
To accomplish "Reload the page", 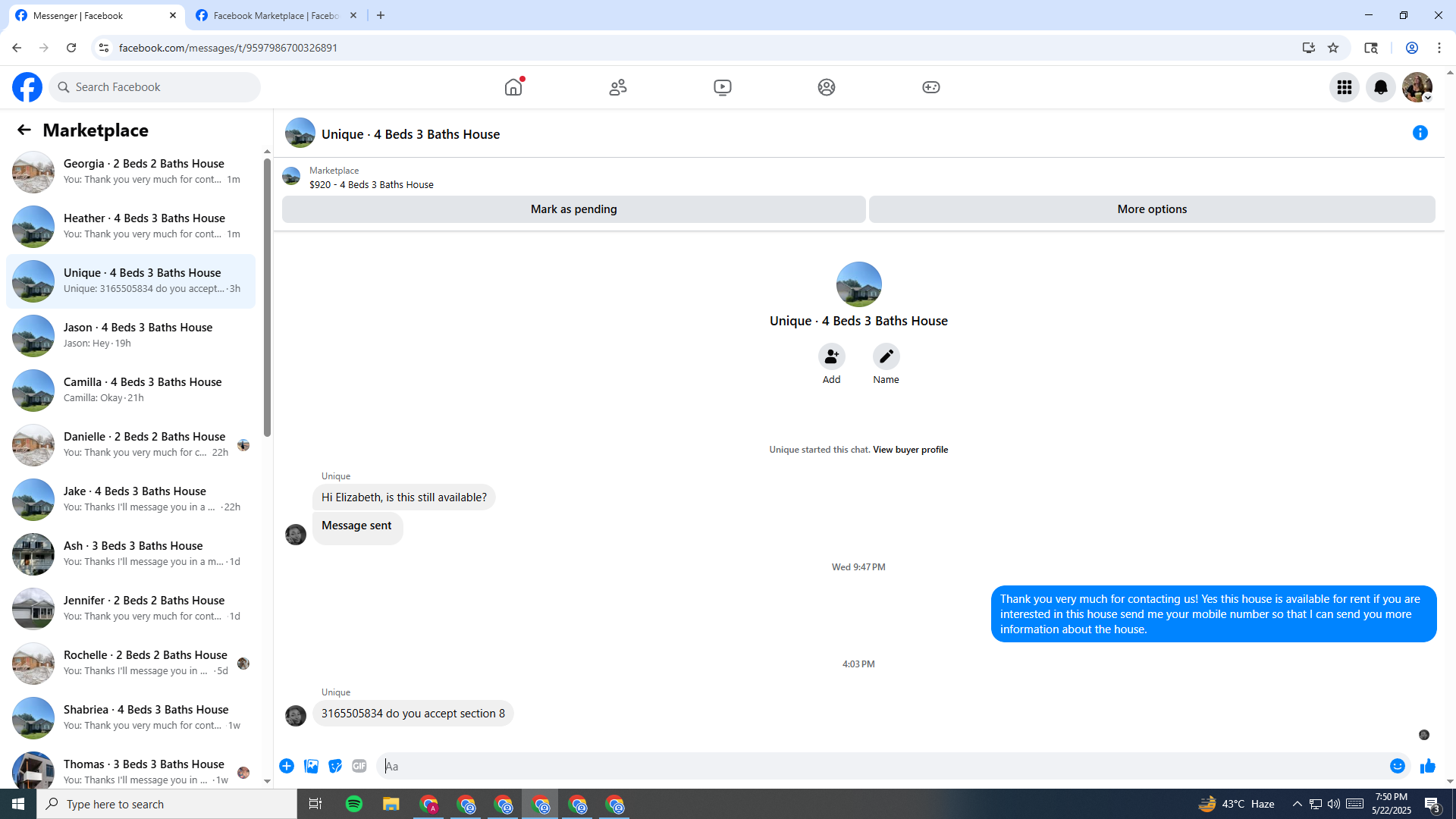I will coord(71,48).
